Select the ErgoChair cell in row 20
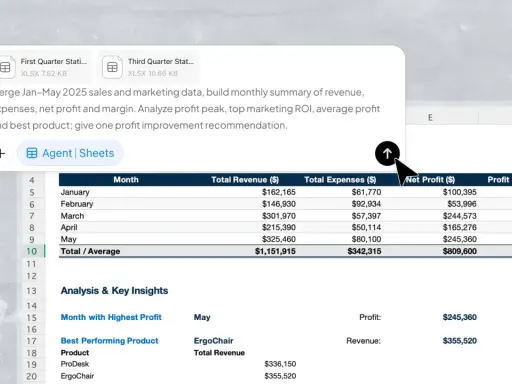512x384 pixels. pyautogui.click(x=77, y=376)
